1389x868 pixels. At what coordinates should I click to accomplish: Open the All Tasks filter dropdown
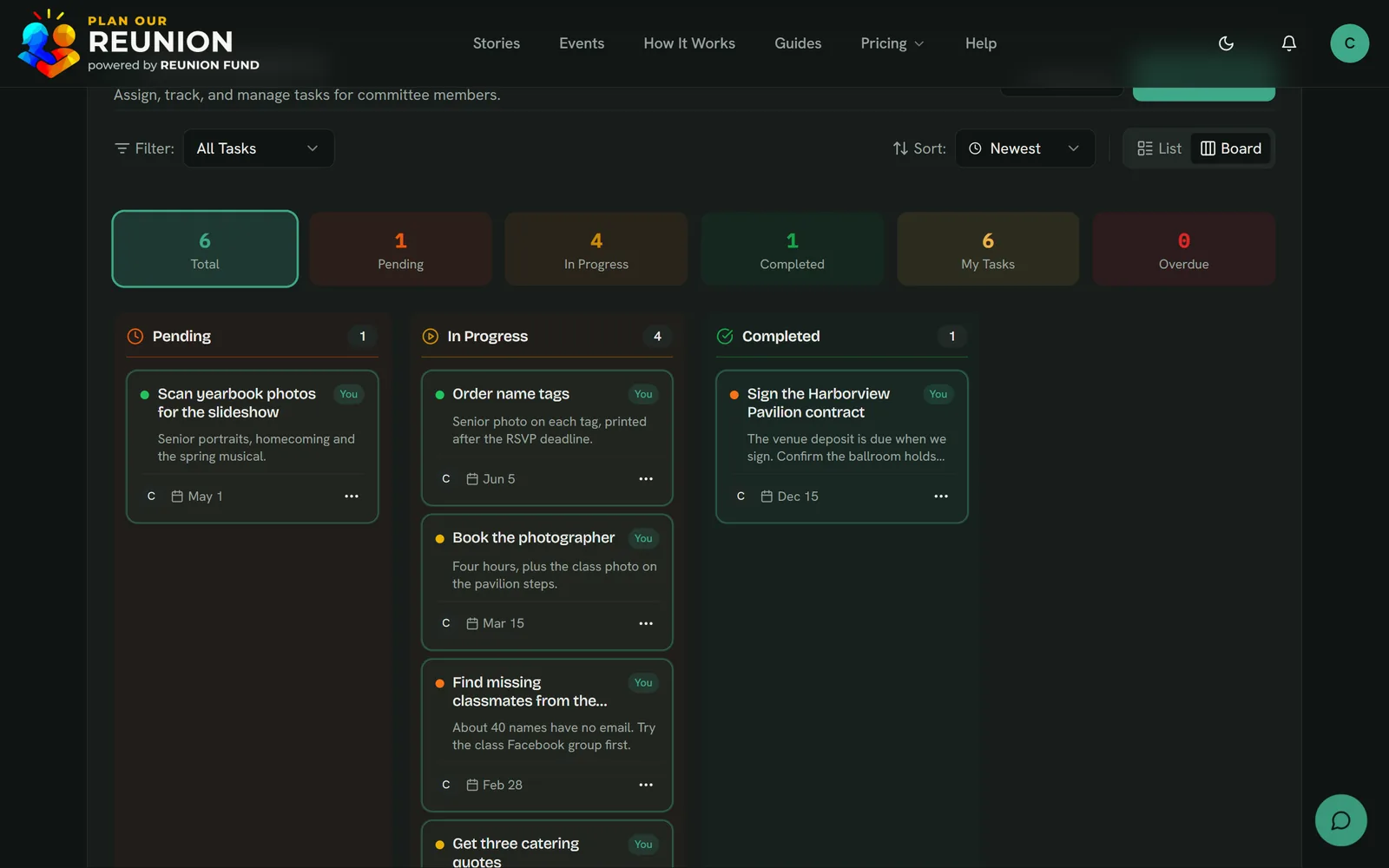click(x=259, y=148)
